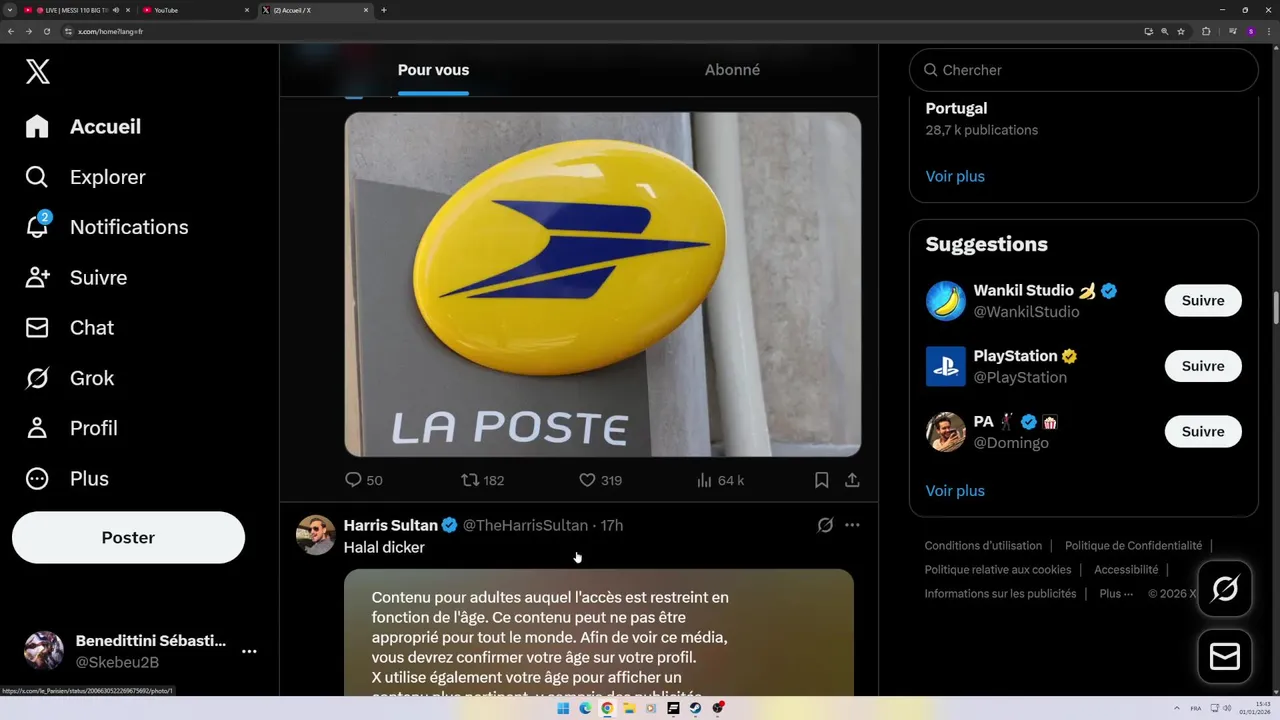Screen dimensions: 1280x720
Task: Bookmark this page with the star
Action: tap(1181, 31)
